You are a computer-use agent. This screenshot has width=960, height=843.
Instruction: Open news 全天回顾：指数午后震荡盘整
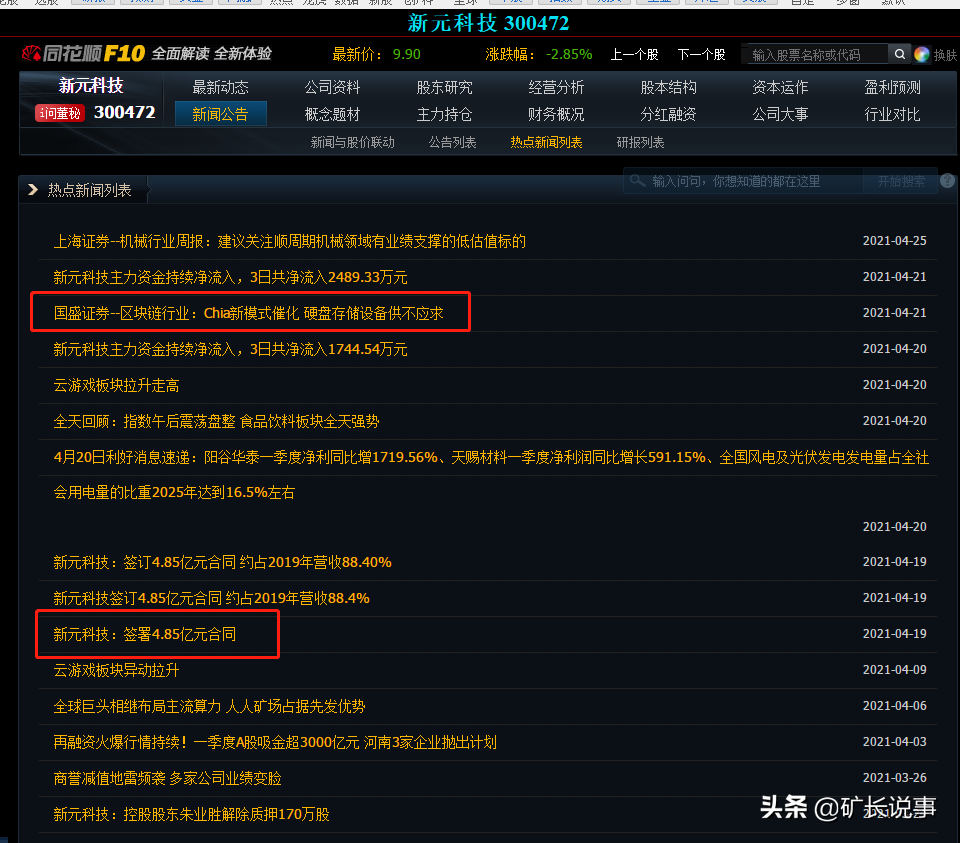point(216,421)
